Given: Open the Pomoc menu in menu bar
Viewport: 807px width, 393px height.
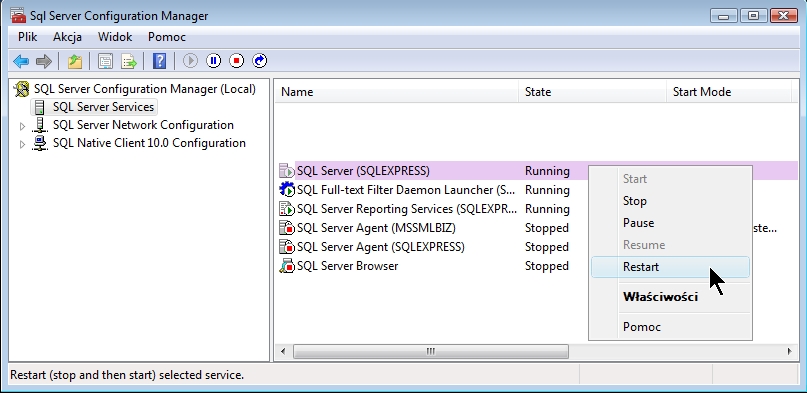Looking at the screenshot, I should 167,37.
